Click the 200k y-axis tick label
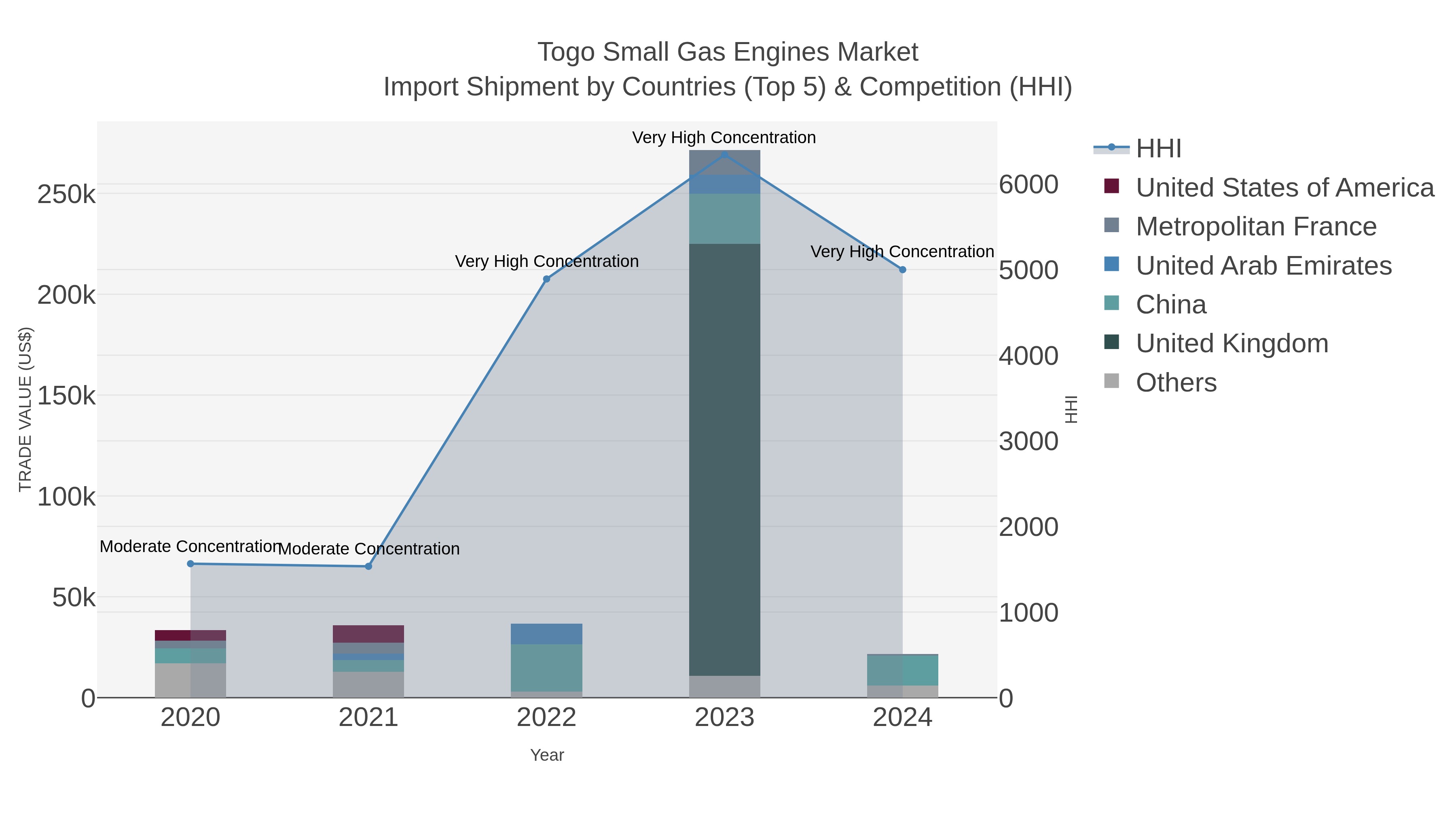 tap(67, 295)
